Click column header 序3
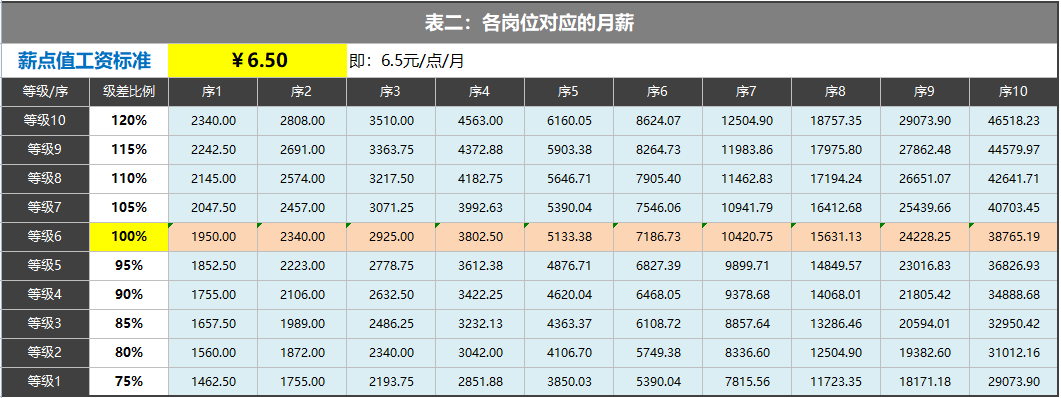The height and width of the screenshot is (398, 1061). (x=391, y=92)
